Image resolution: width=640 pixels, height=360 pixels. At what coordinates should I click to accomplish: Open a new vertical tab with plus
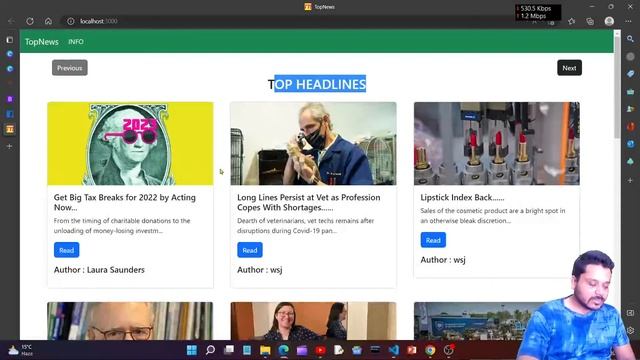[10, 146]
